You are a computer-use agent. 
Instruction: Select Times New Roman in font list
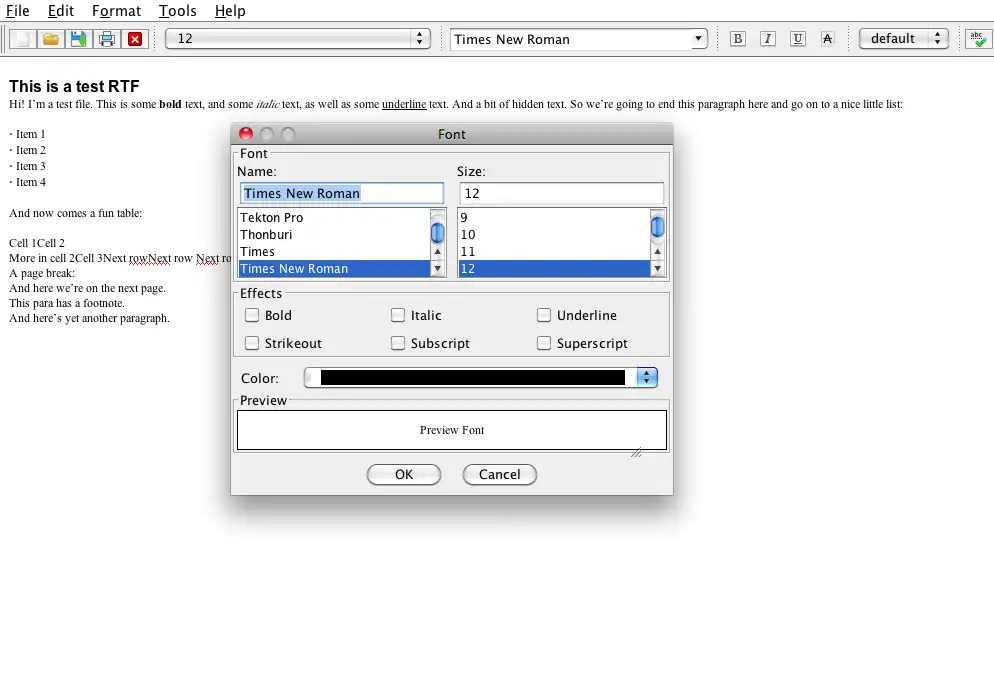334,269
